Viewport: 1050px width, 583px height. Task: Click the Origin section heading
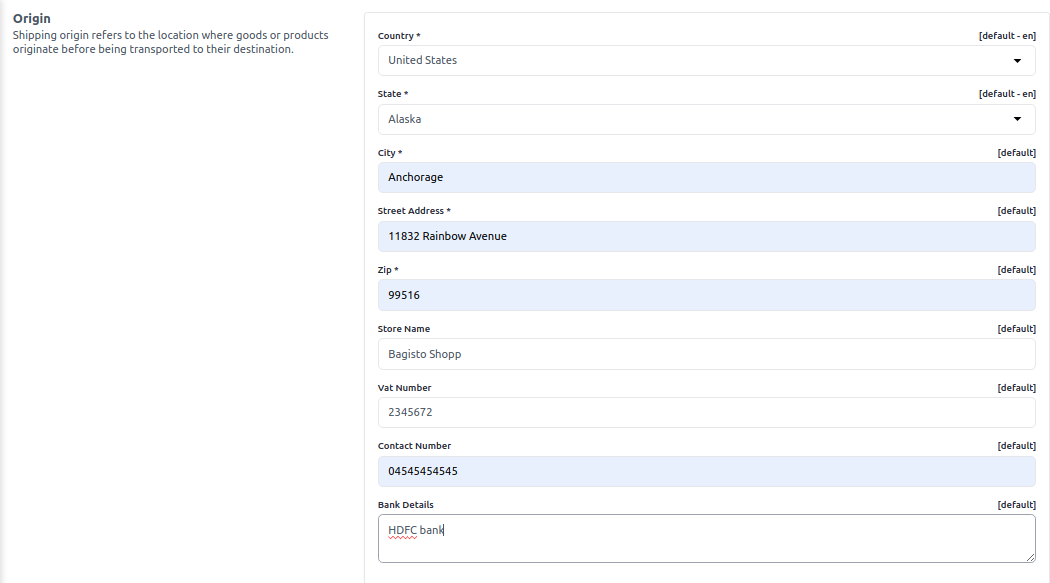point(32,18)
